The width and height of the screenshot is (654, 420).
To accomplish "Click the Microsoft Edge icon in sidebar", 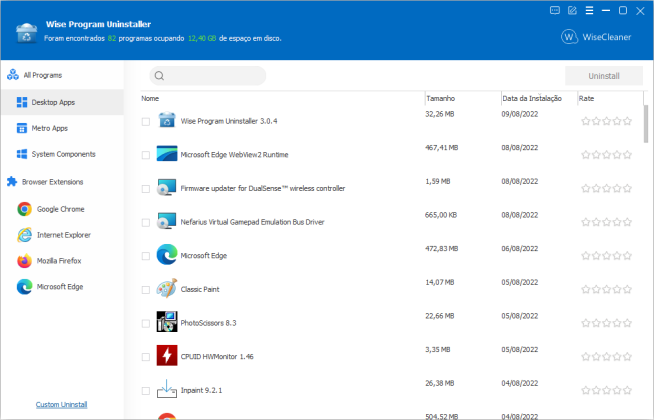I will (x=25, y=287).
